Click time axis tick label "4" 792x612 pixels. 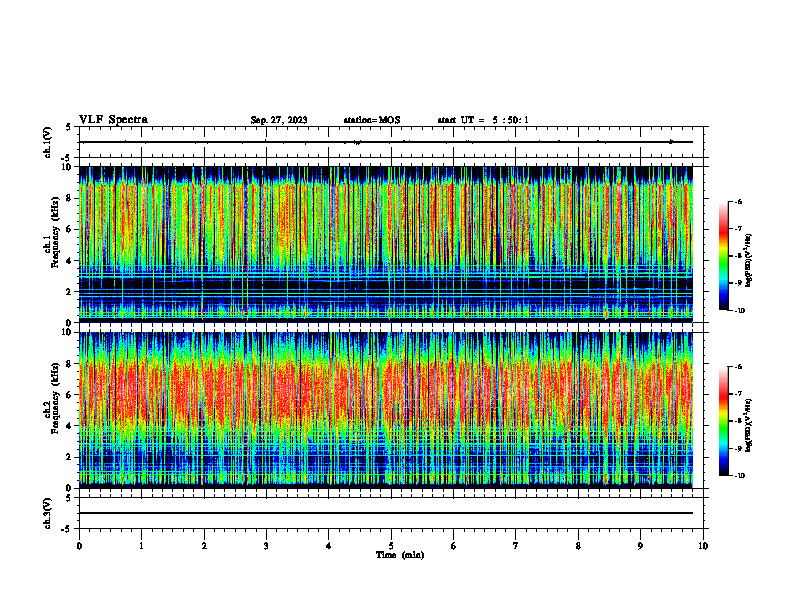click(x=329, y=546)
